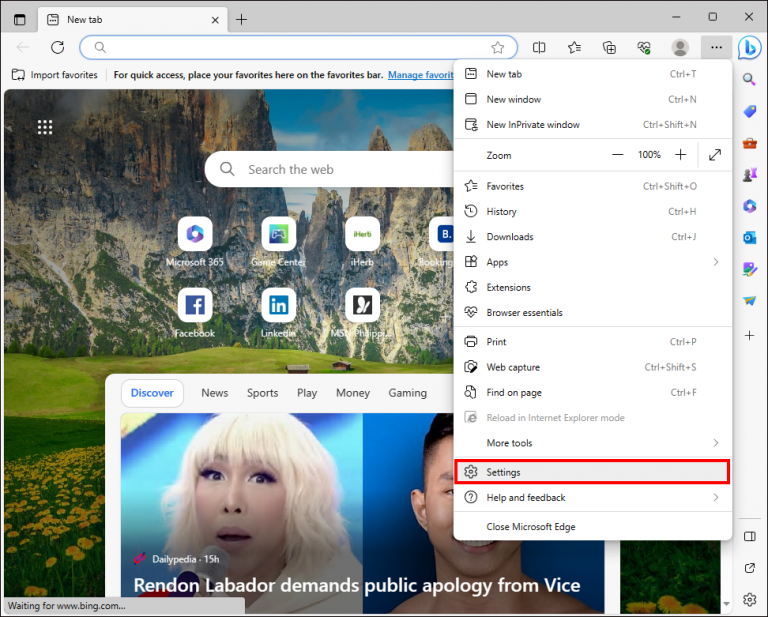Select New window menu item
768x617 pixels.
pos(593,99)
